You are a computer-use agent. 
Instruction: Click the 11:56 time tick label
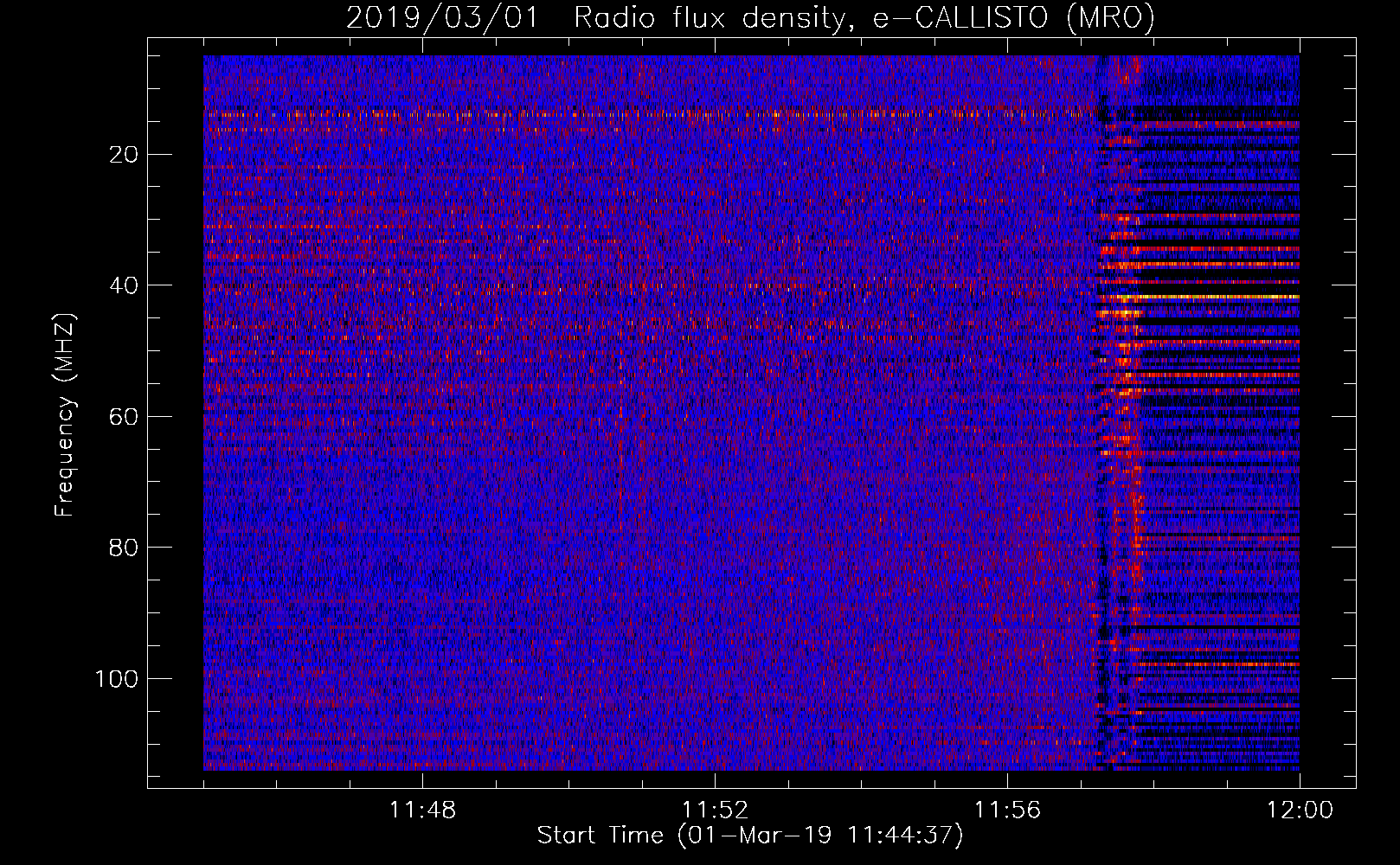click(x=1007, y=811)
